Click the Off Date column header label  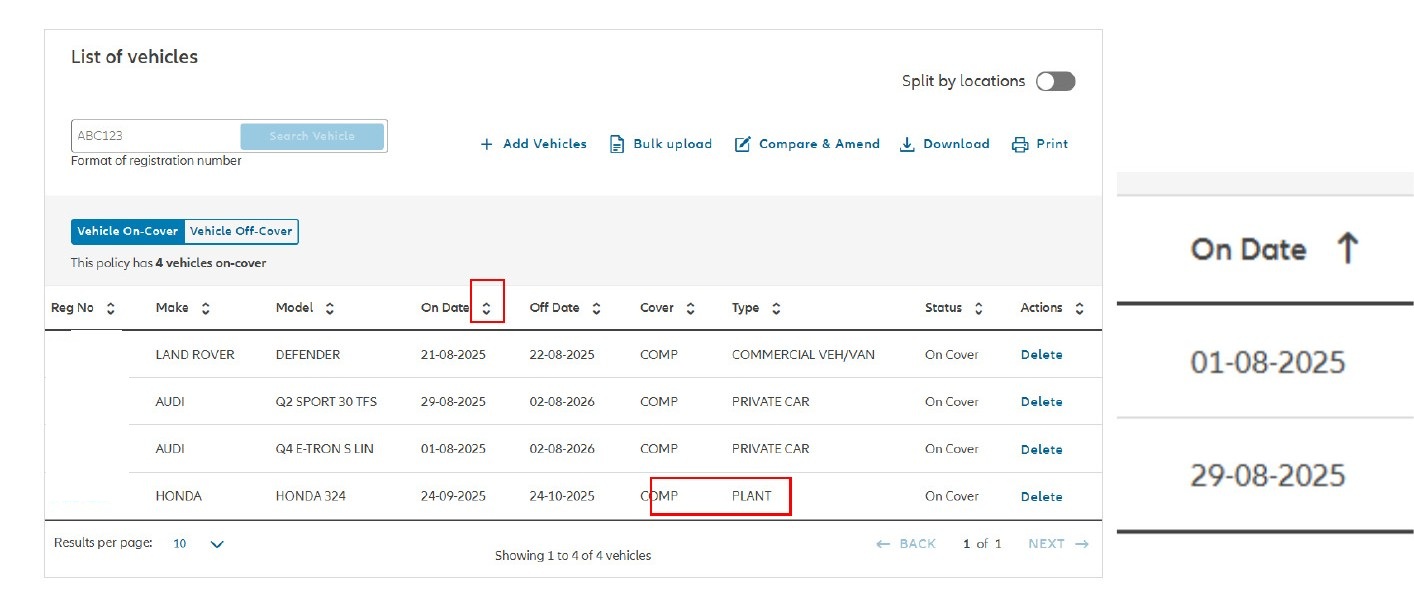coord(555,308)
